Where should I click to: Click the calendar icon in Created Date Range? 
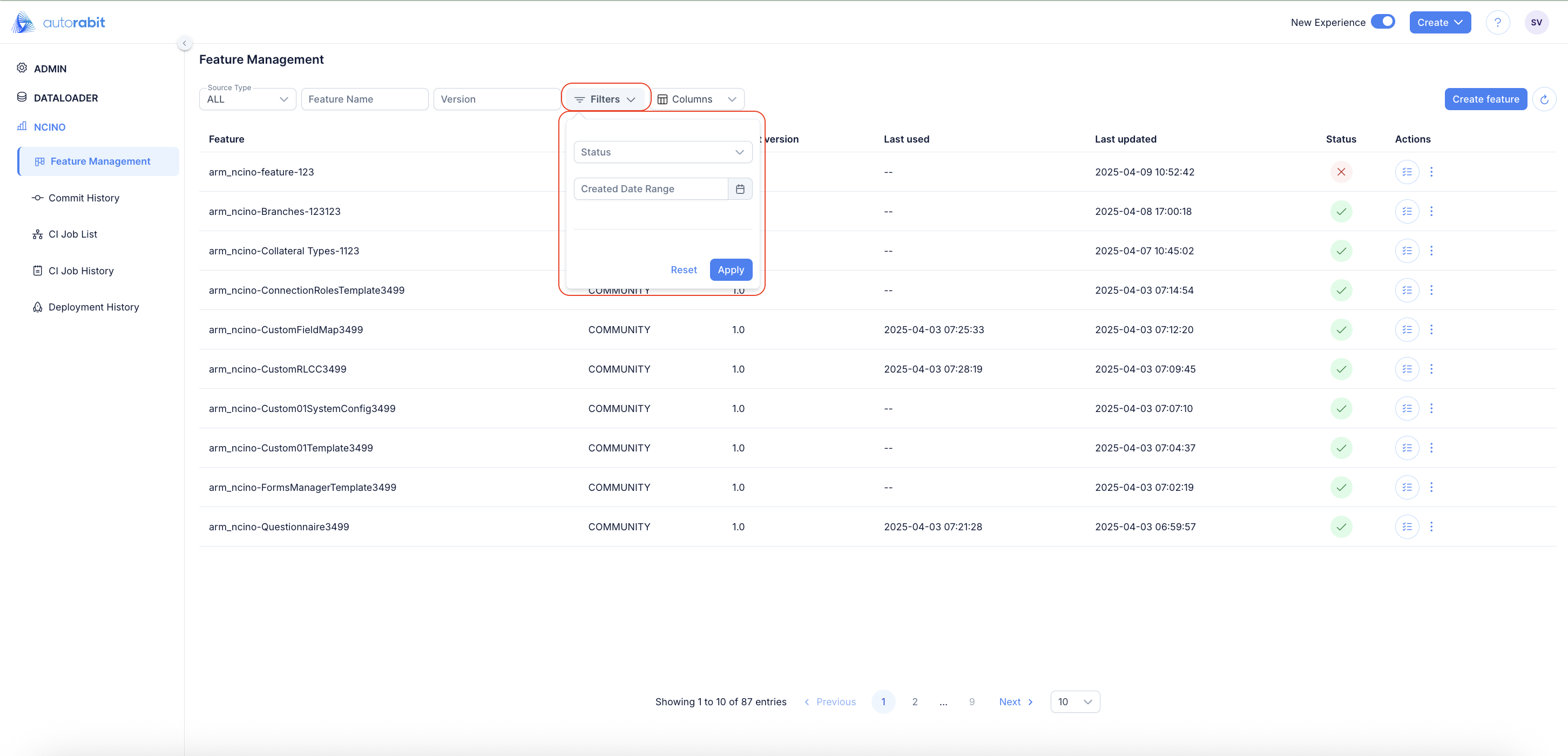(740, 188)
